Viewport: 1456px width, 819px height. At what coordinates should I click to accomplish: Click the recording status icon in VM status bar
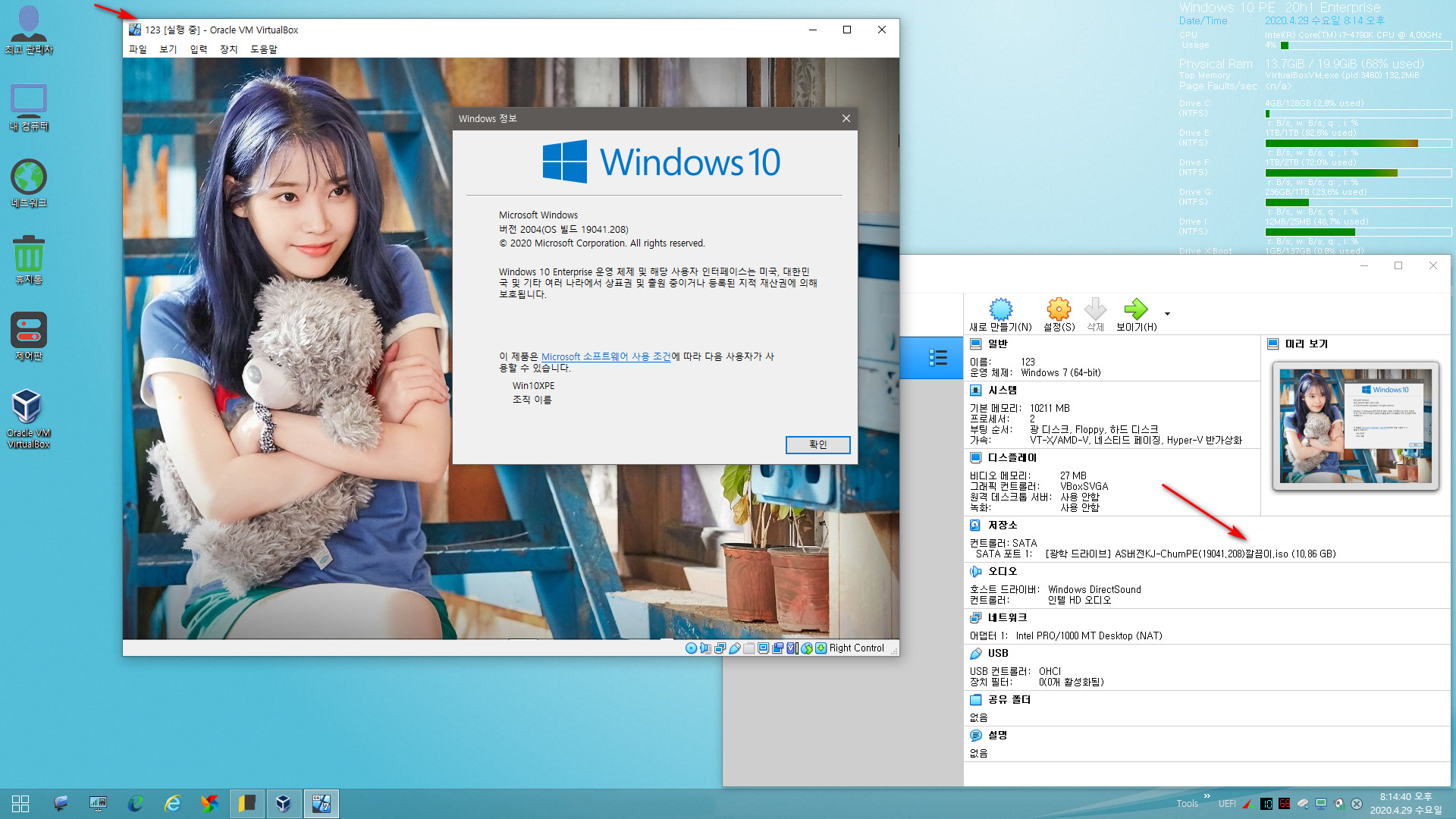click(x=777, y=648)
